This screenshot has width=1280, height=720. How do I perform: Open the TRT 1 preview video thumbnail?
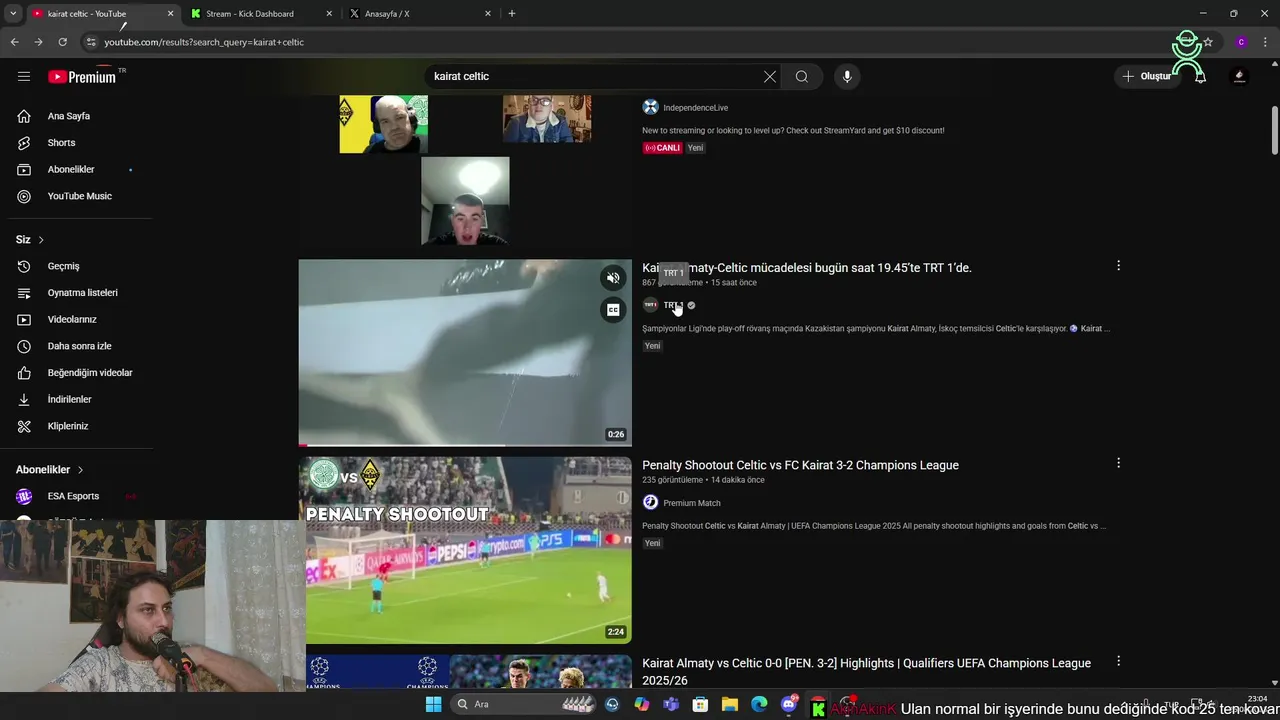(465, 352)
